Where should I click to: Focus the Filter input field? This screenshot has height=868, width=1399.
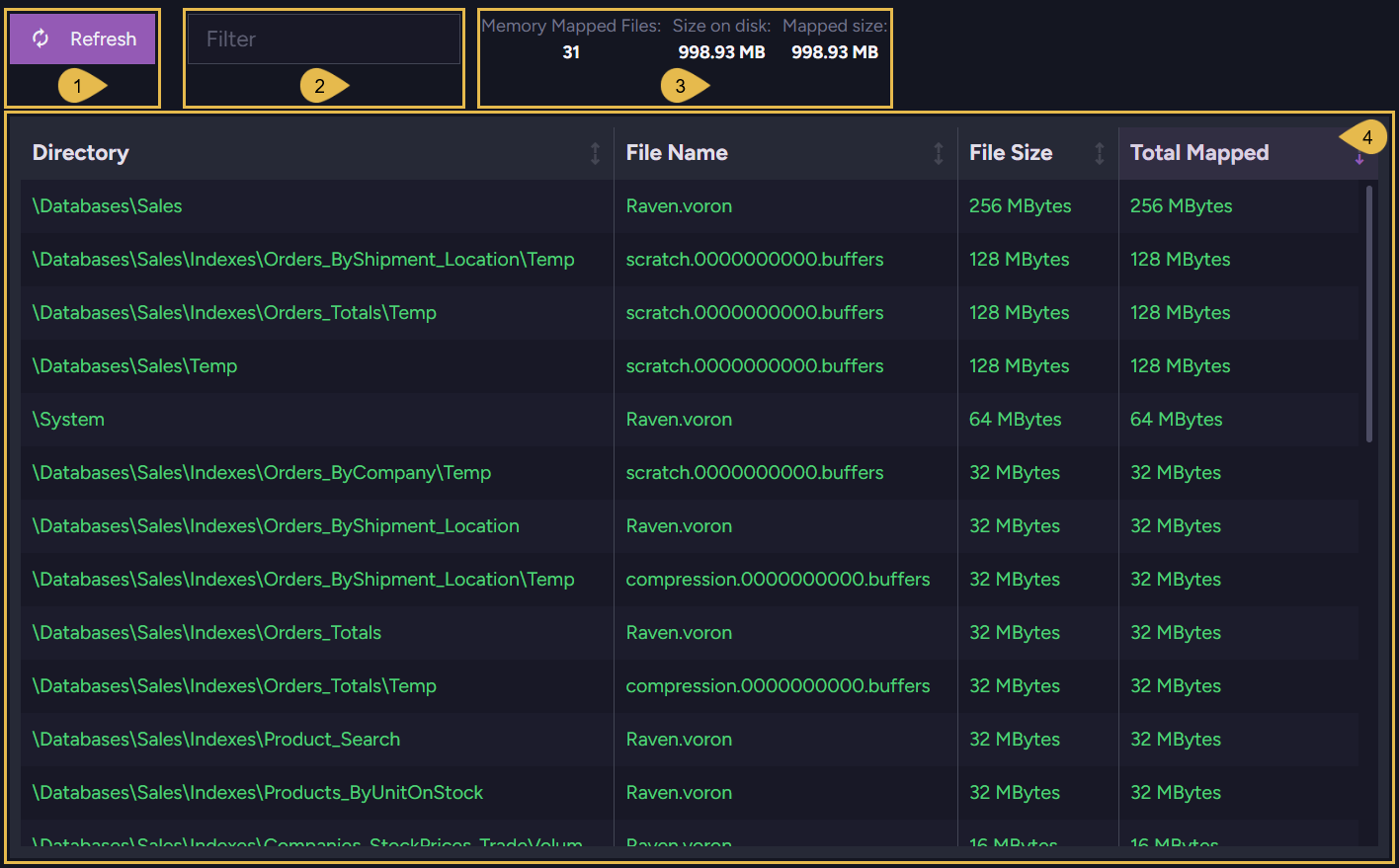[324, 39]
